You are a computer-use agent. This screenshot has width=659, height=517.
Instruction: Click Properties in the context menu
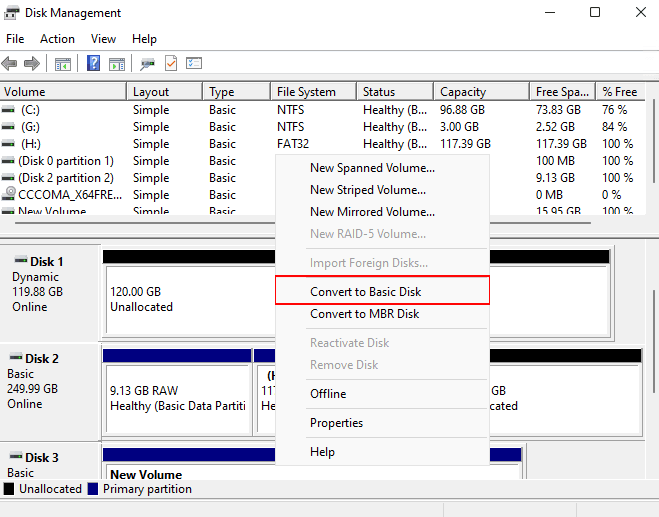click(x=336, y=423)
